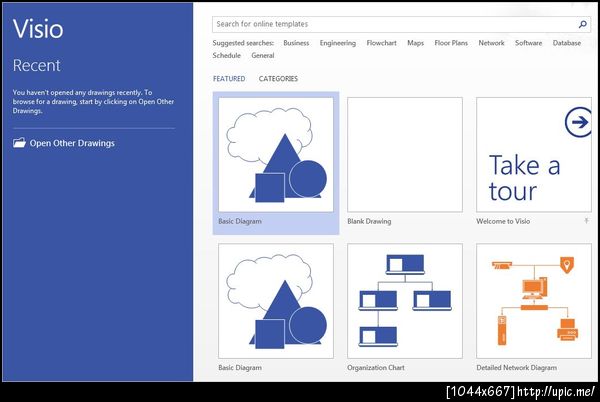Select the highlighted Basic Diagram template

click(x=276, y=163)
